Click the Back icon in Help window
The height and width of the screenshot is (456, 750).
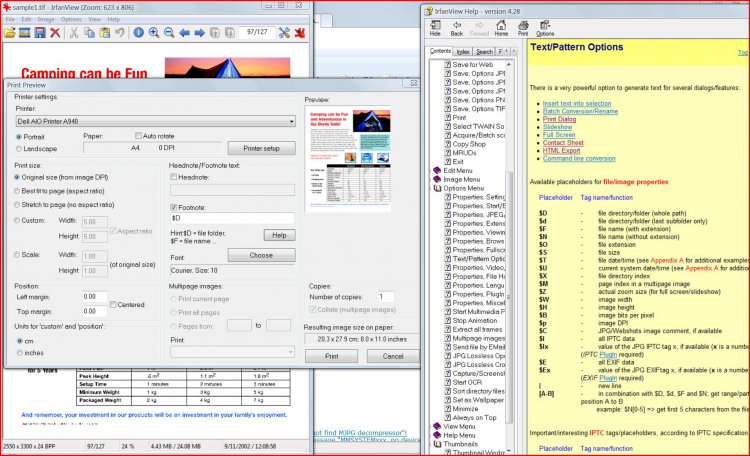(457, 28)
